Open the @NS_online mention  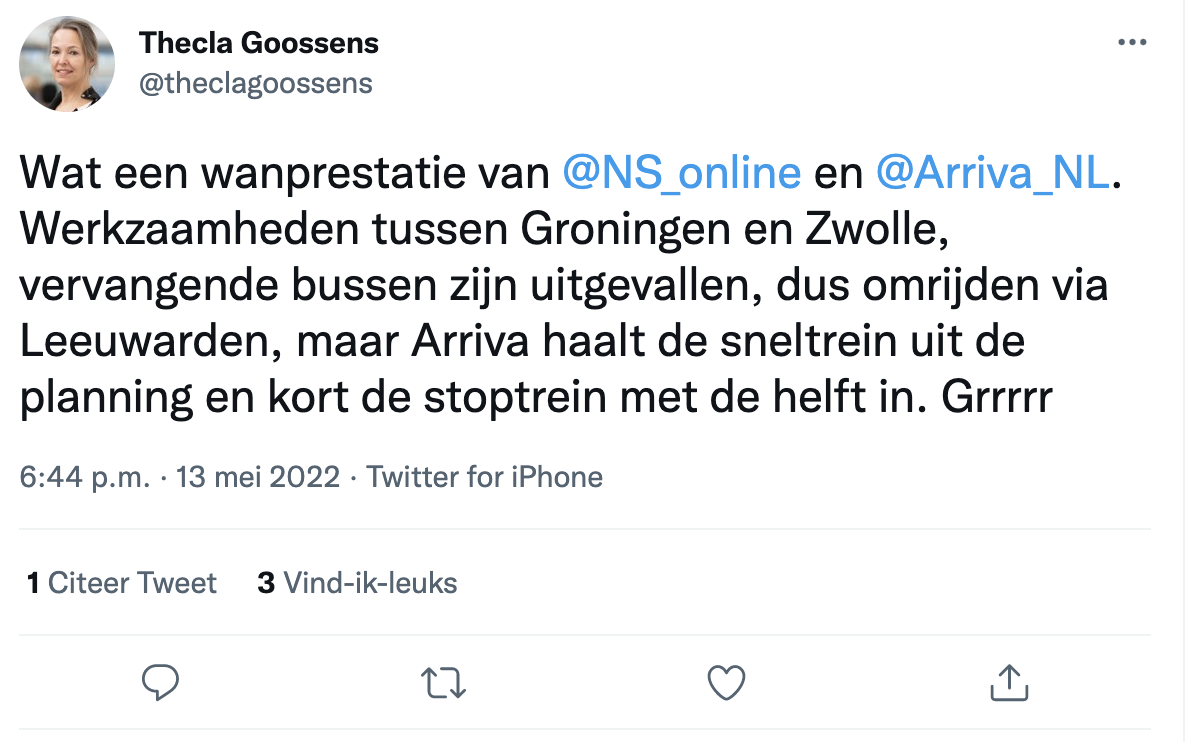point(682,173)
